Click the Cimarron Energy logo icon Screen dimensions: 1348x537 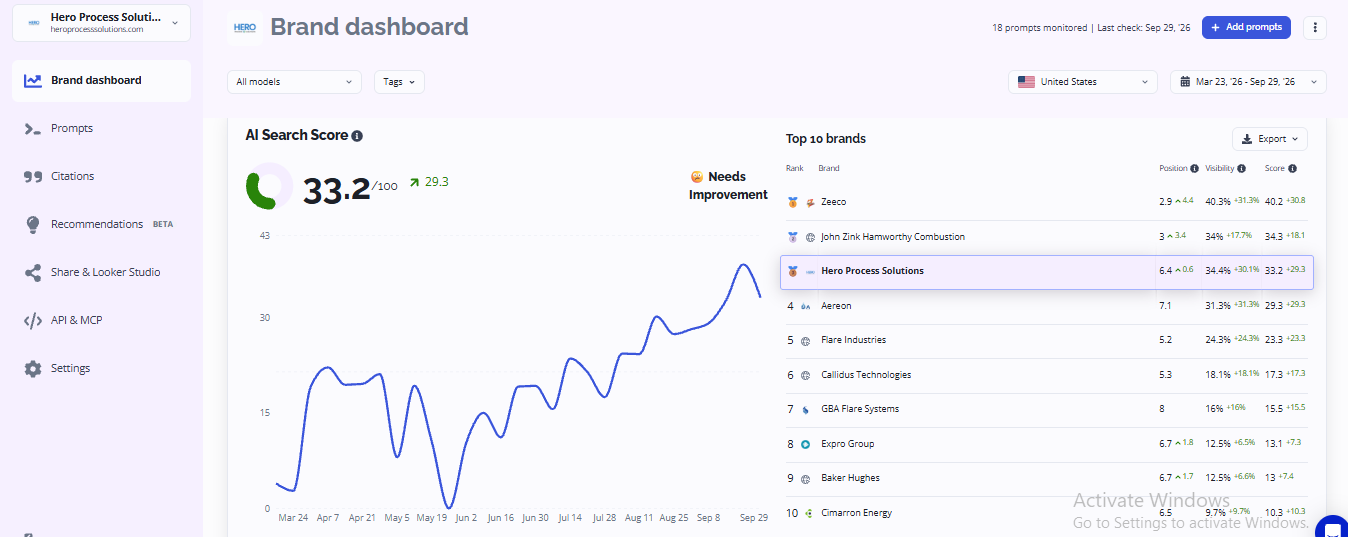pos(806,513)
